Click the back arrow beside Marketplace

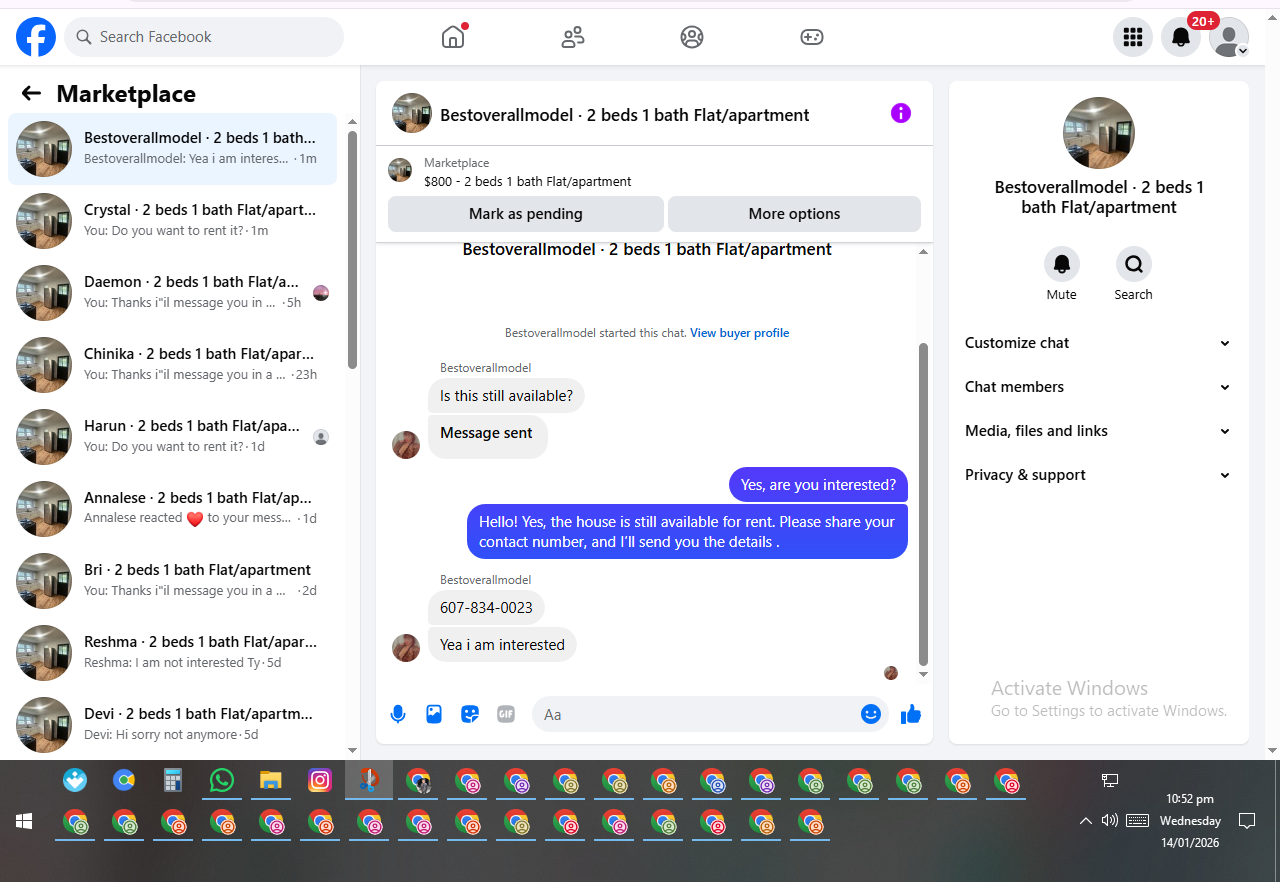31,93
